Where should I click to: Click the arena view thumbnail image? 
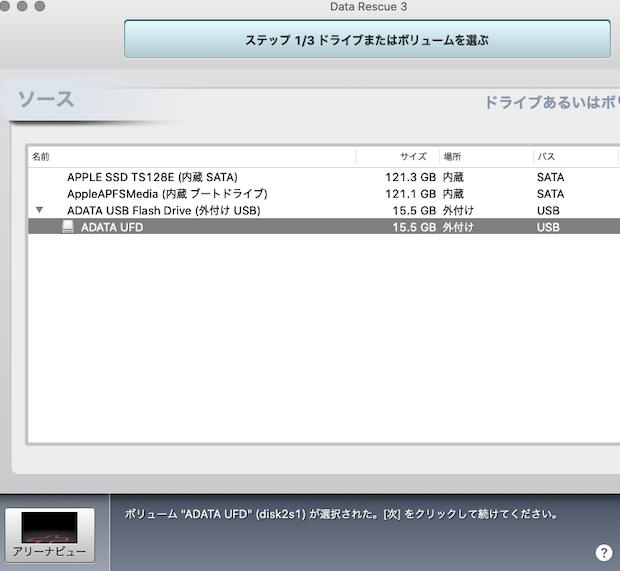49,528
